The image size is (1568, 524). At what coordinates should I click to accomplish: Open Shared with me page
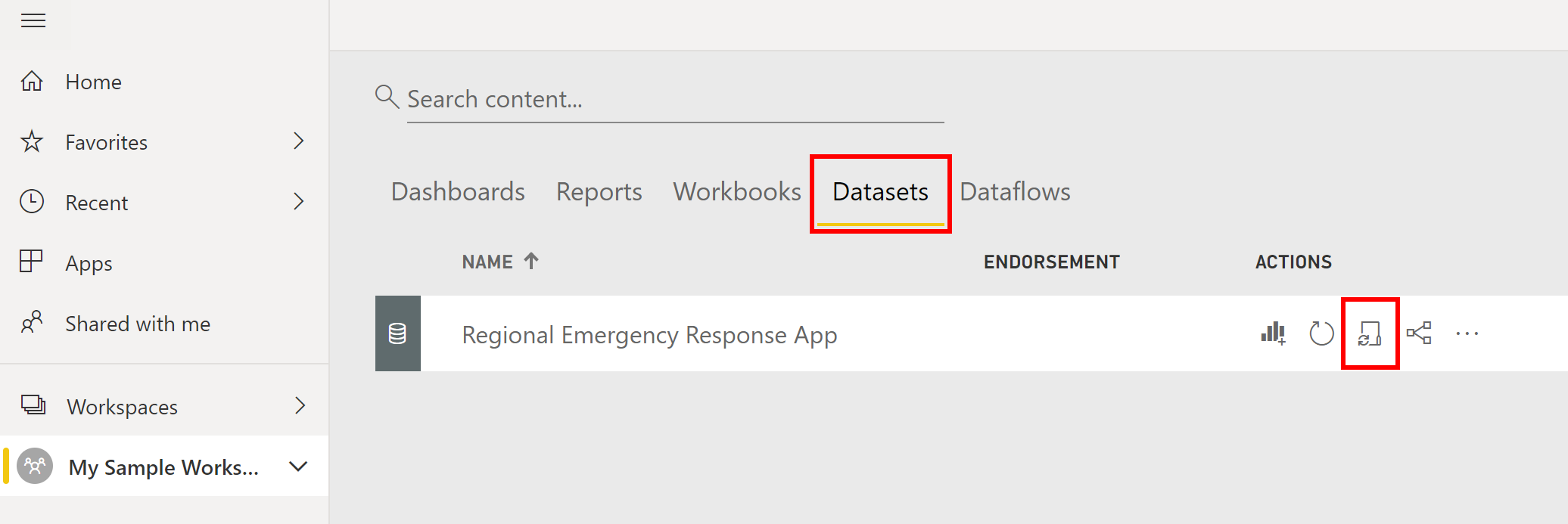pos(138,324)
